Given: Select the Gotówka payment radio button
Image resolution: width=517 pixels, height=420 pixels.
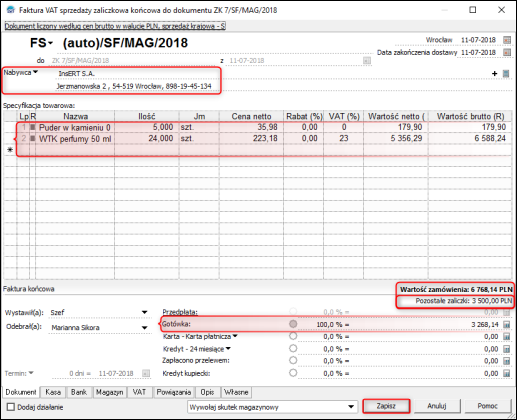Looking at the screenshot, I should pyautogui.click(x=293, y=324).
